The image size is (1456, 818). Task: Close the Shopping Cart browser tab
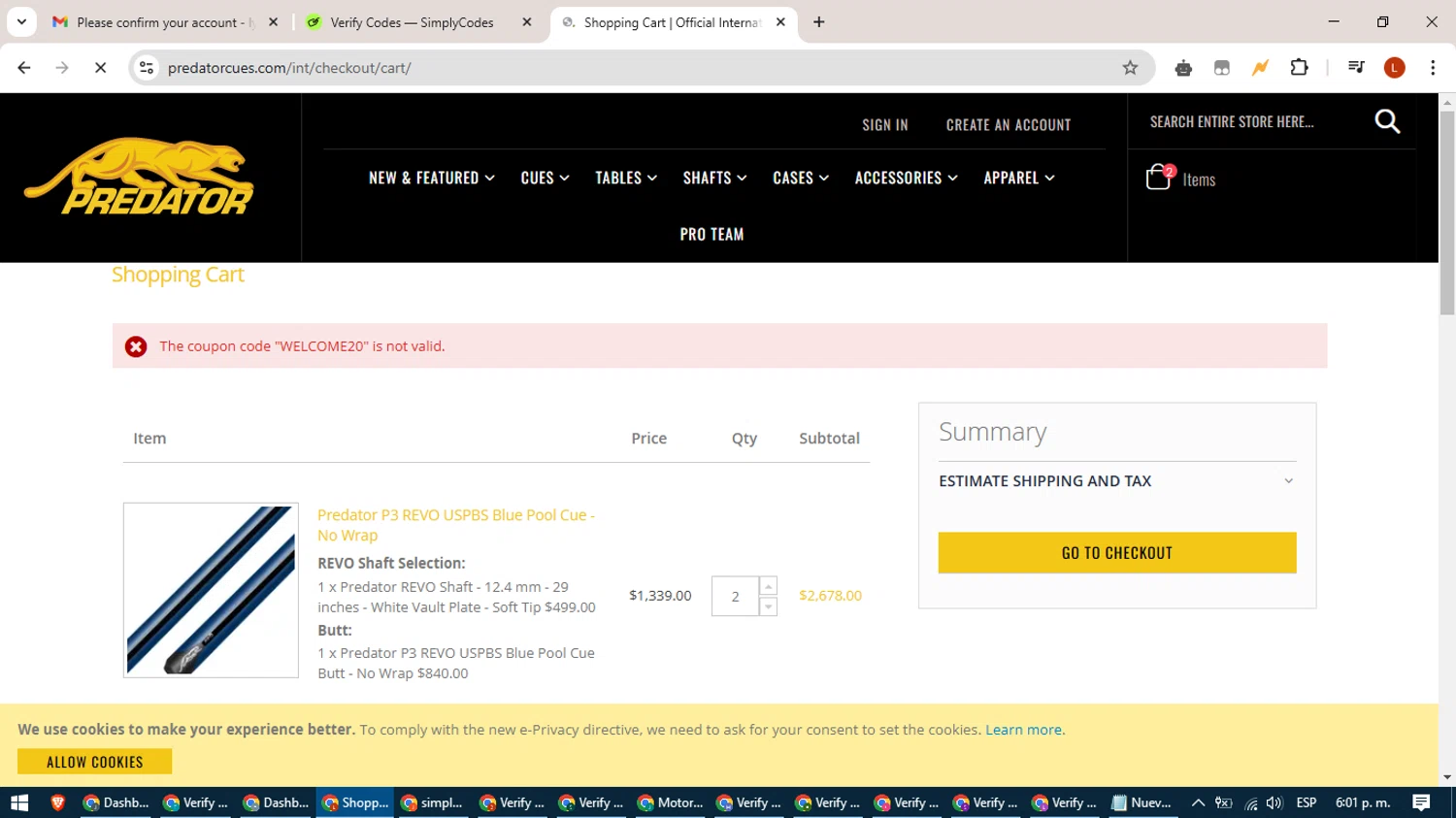(780, 22)
